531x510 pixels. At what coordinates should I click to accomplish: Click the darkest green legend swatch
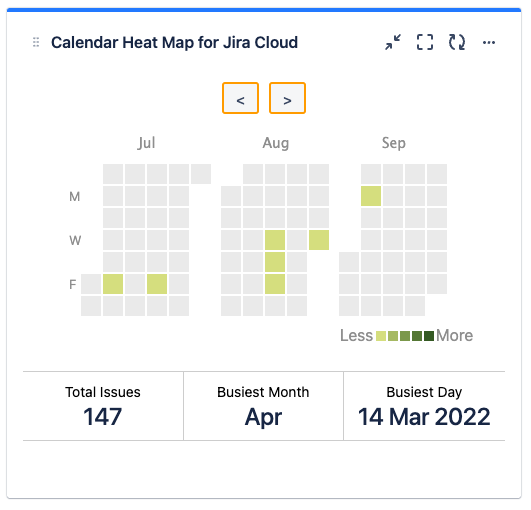pyautogui.click(x=429, y=336)
